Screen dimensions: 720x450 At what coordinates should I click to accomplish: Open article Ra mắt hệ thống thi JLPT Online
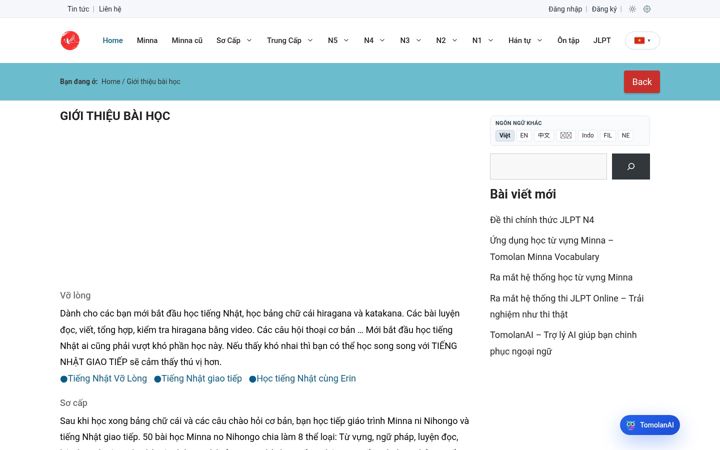tap(567, 306)
